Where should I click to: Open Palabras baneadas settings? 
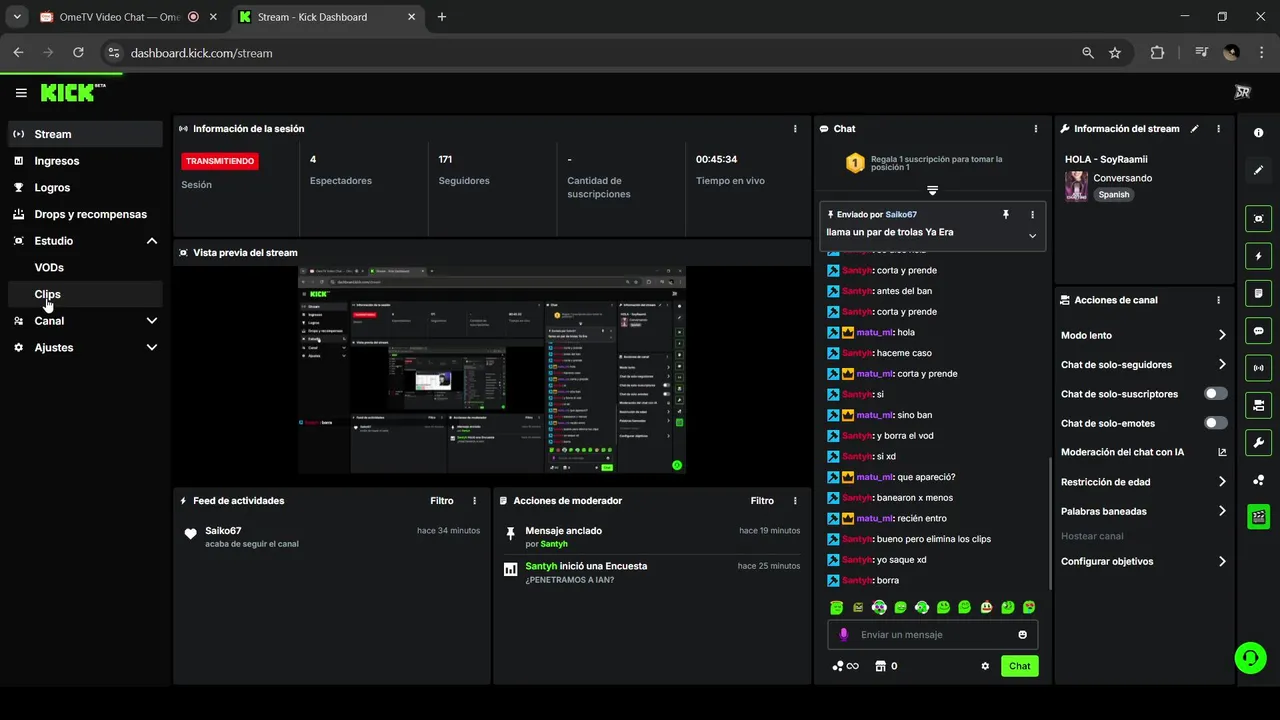pyautogui.click(x=1144, y=511)
